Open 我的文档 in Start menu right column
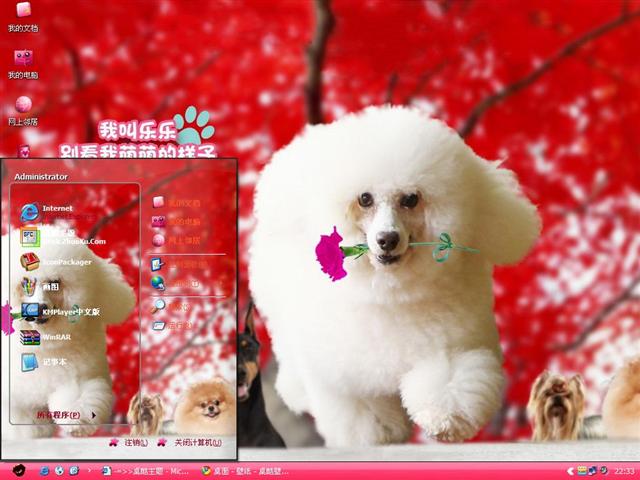Viewport: 640px width, 480px height. pyautogui.click(x=176, y=202)
